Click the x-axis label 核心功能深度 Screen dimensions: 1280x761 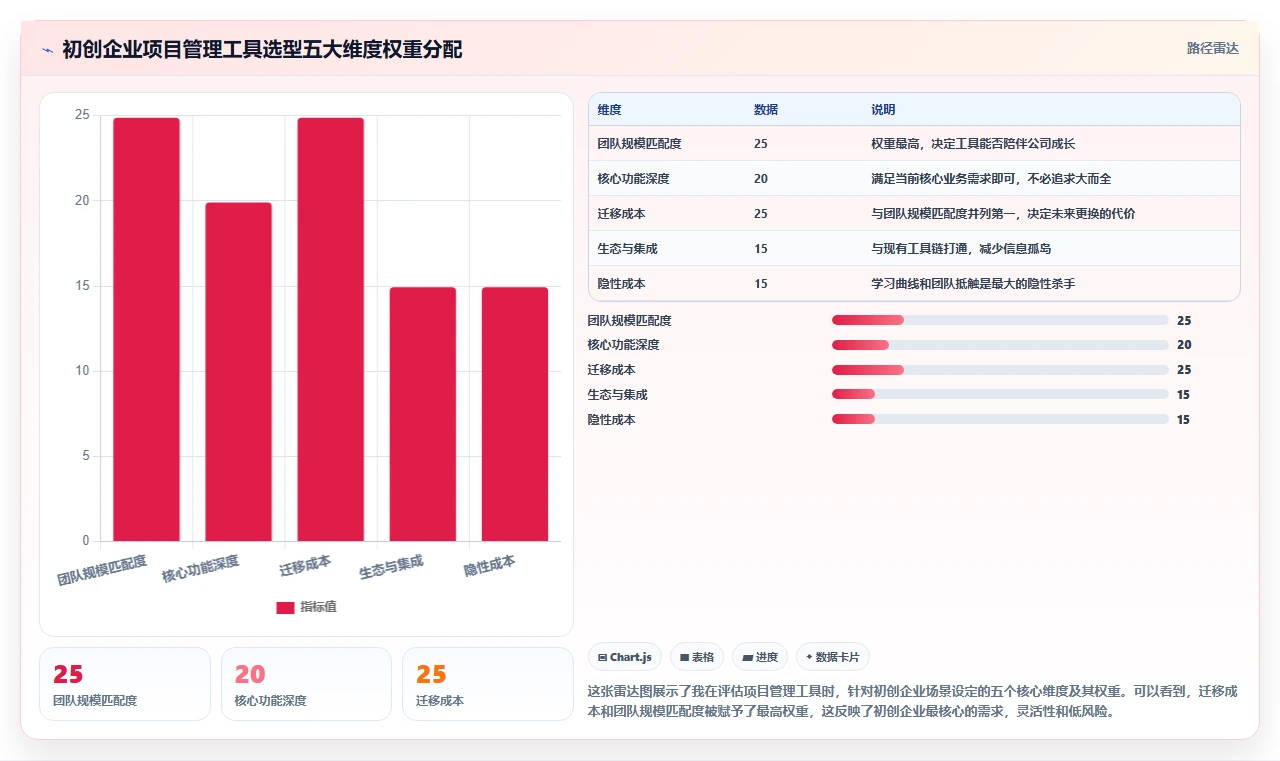pos(200,569)
